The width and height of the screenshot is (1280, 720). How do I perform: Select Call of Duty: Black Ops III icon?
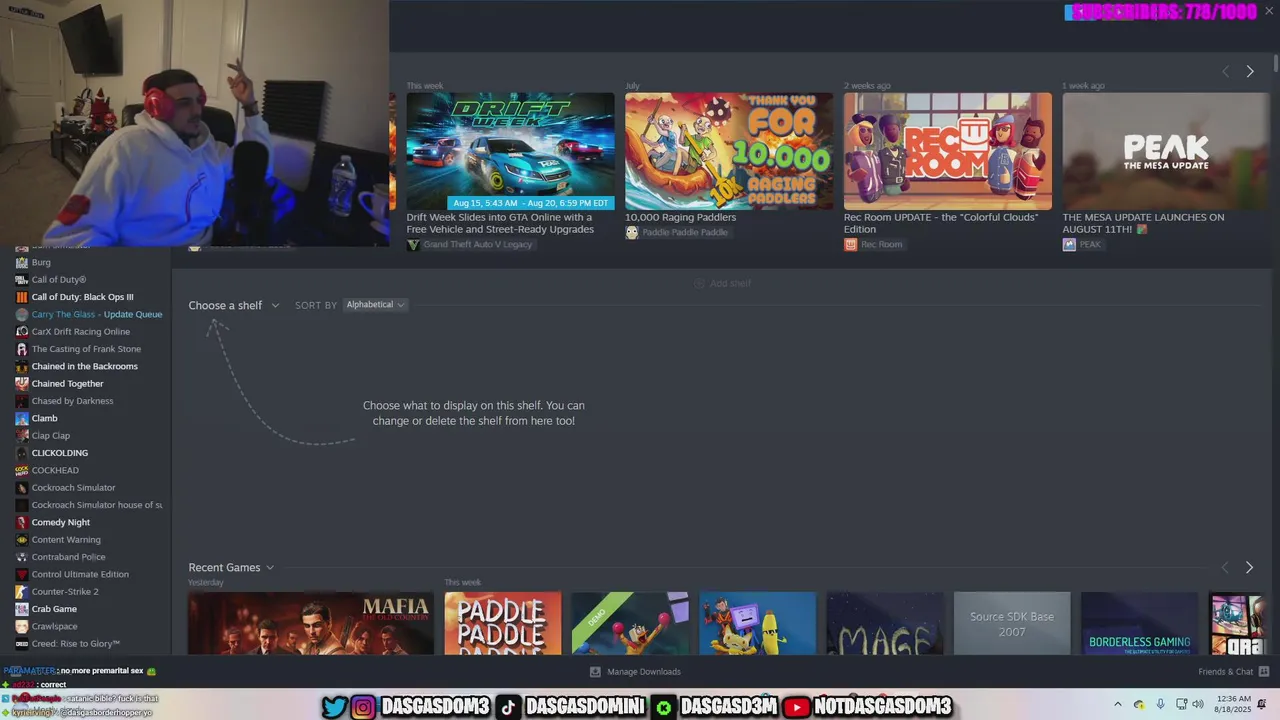[x=22, y=297]
